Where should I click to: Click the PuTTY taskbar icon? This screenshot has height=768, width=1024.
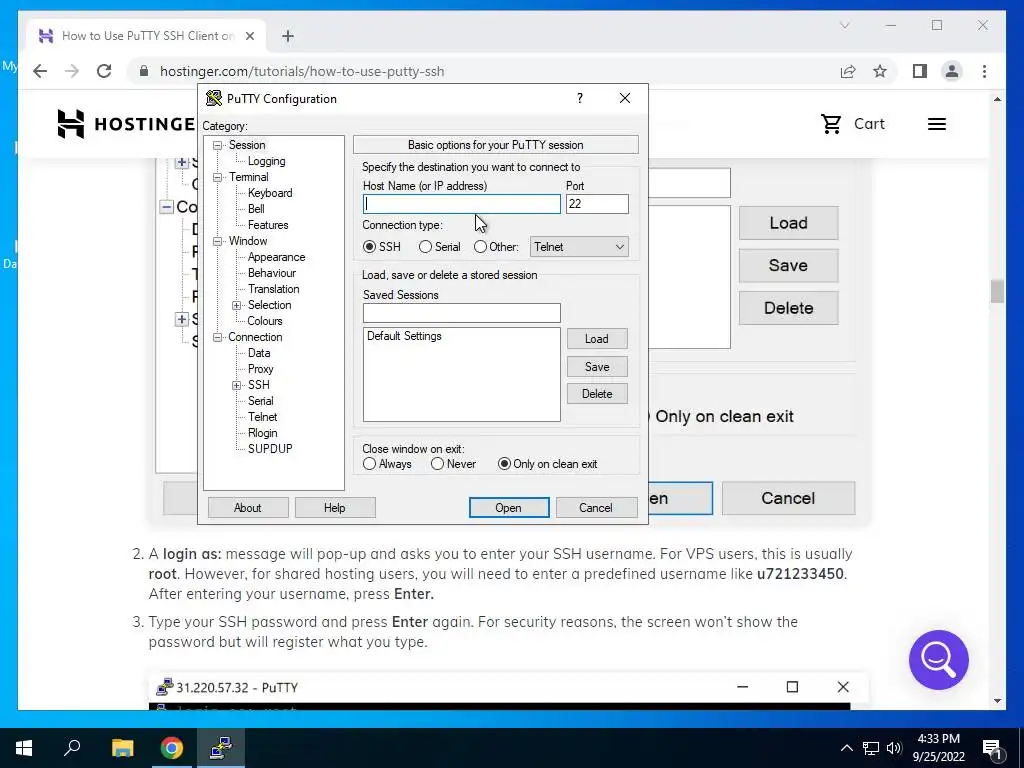221,748
